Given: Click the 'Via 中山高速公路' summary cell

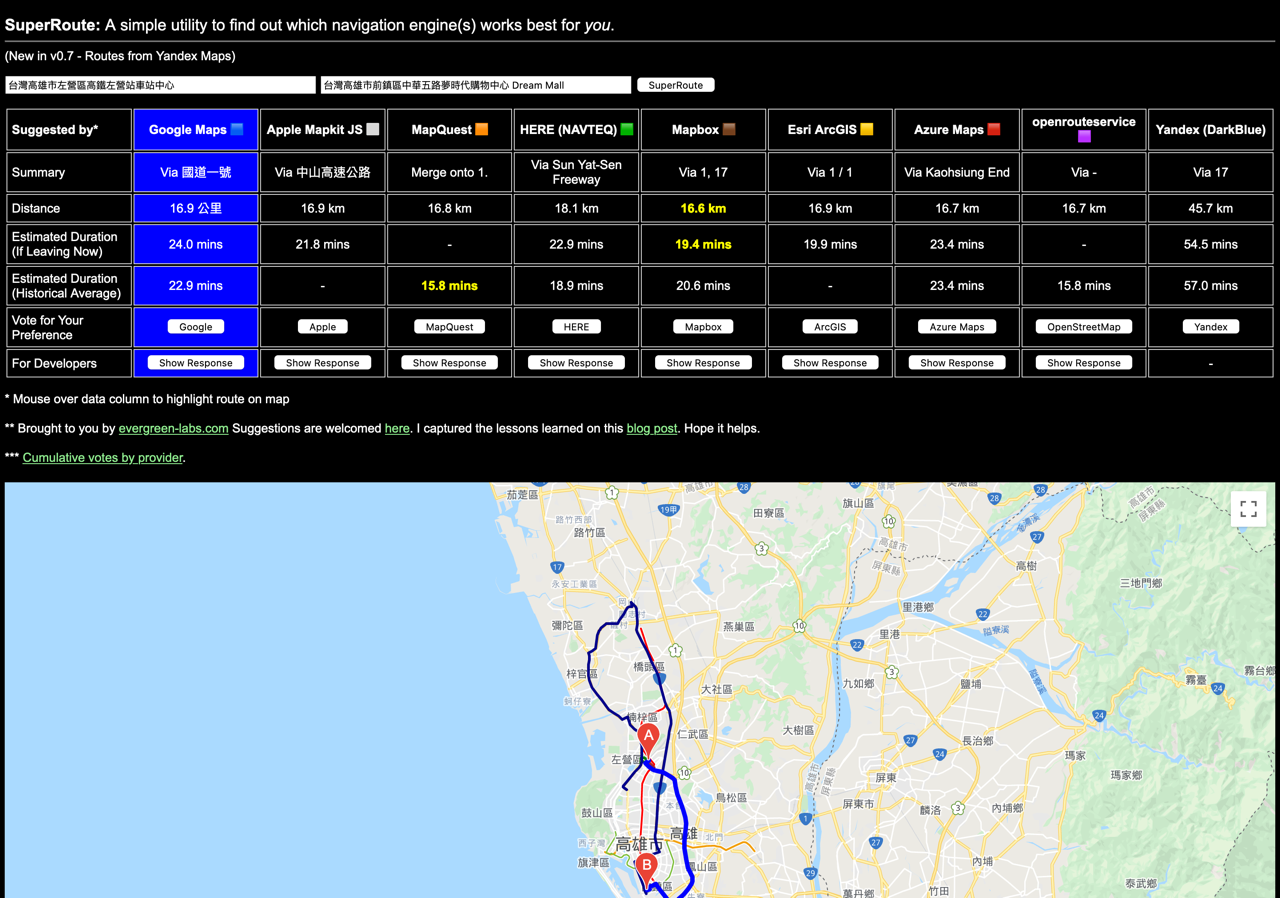Looking at the screenshot, I should [x=323, y=172].
